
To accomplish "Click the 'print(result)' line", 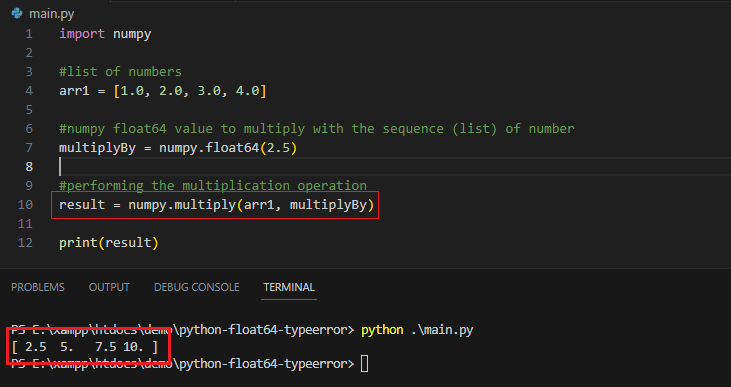I will coord(109,242).
